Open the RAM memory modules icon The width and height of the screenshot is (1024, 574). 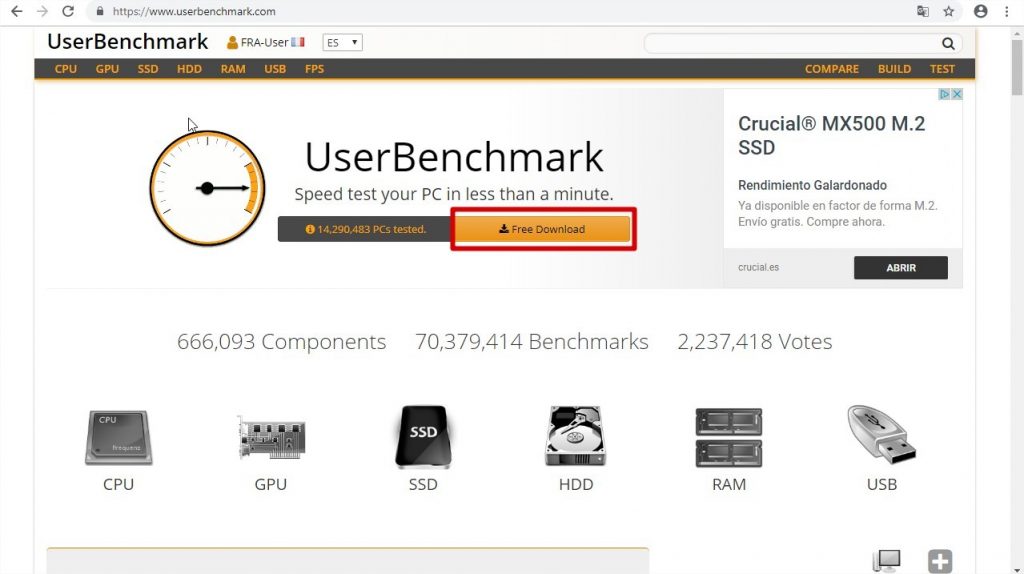(x=728, y=437)
